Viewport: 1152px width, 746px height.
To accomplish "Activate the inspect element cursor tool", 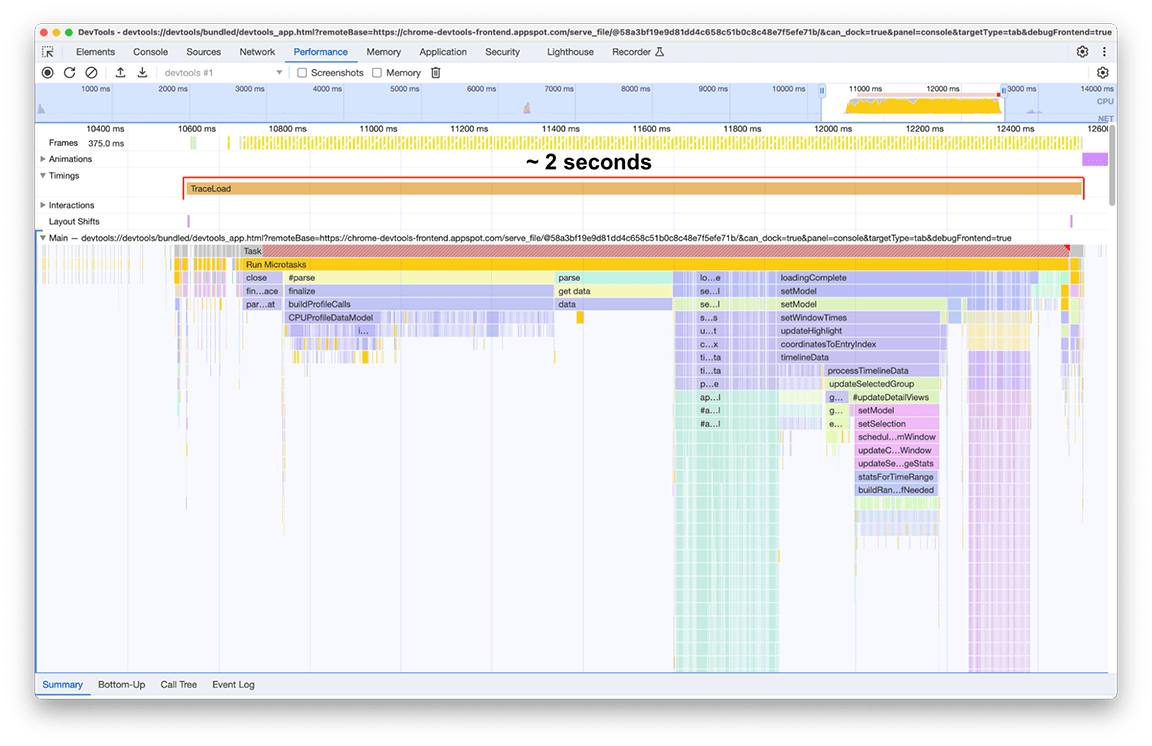I will 47,51.
